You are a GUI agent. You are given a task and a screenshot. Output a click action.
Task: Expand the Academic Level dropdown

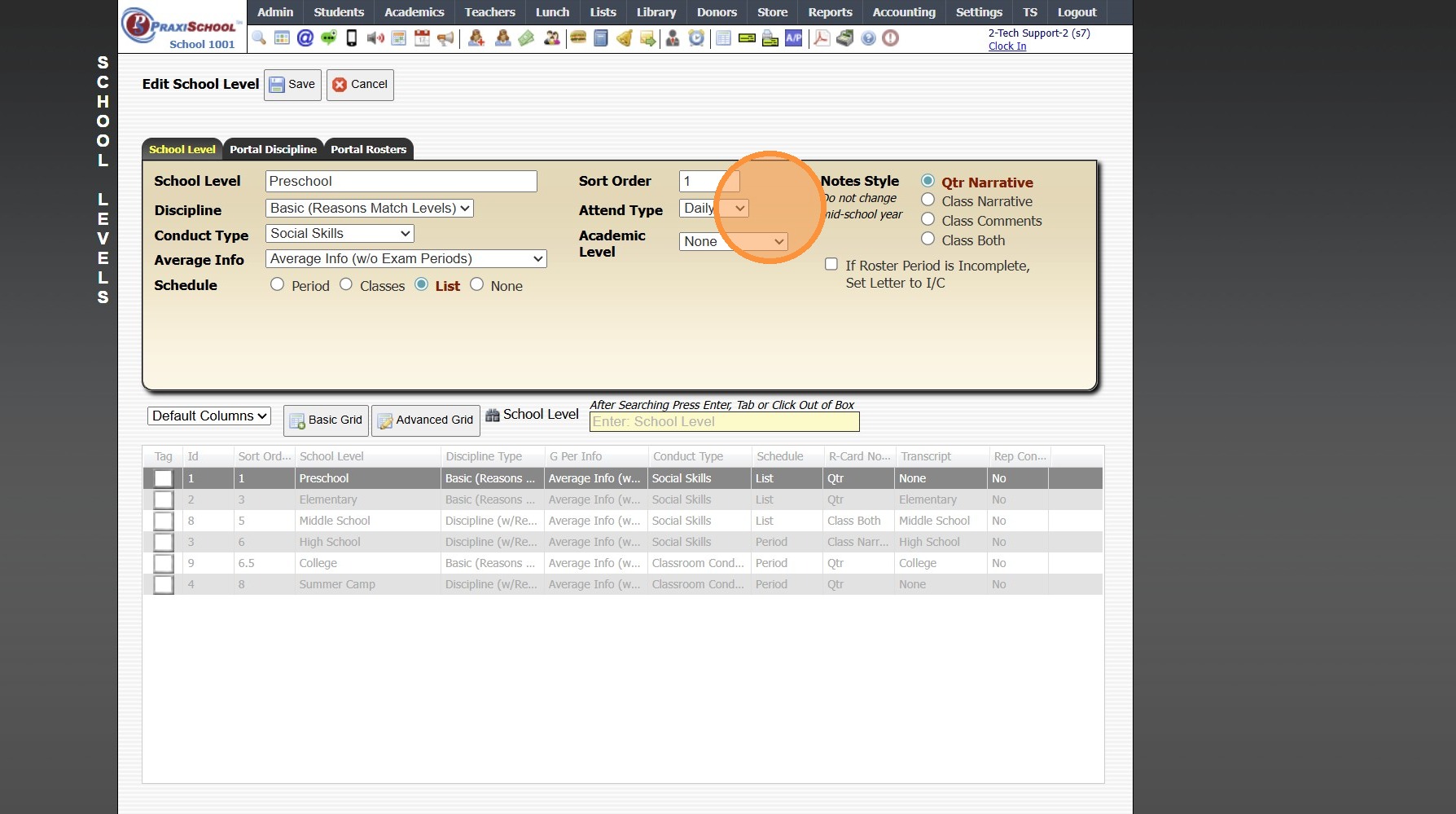point(734,241)
